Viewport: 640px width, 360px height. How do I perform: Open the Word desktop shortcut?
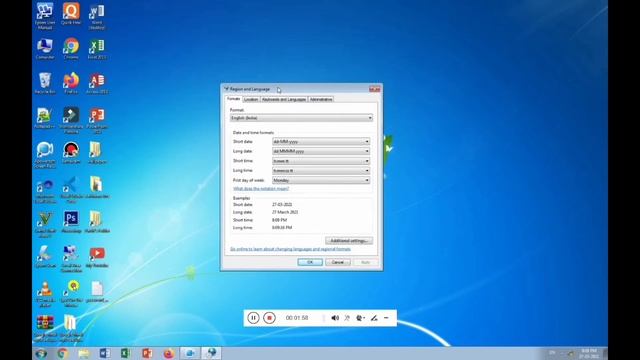97,16
